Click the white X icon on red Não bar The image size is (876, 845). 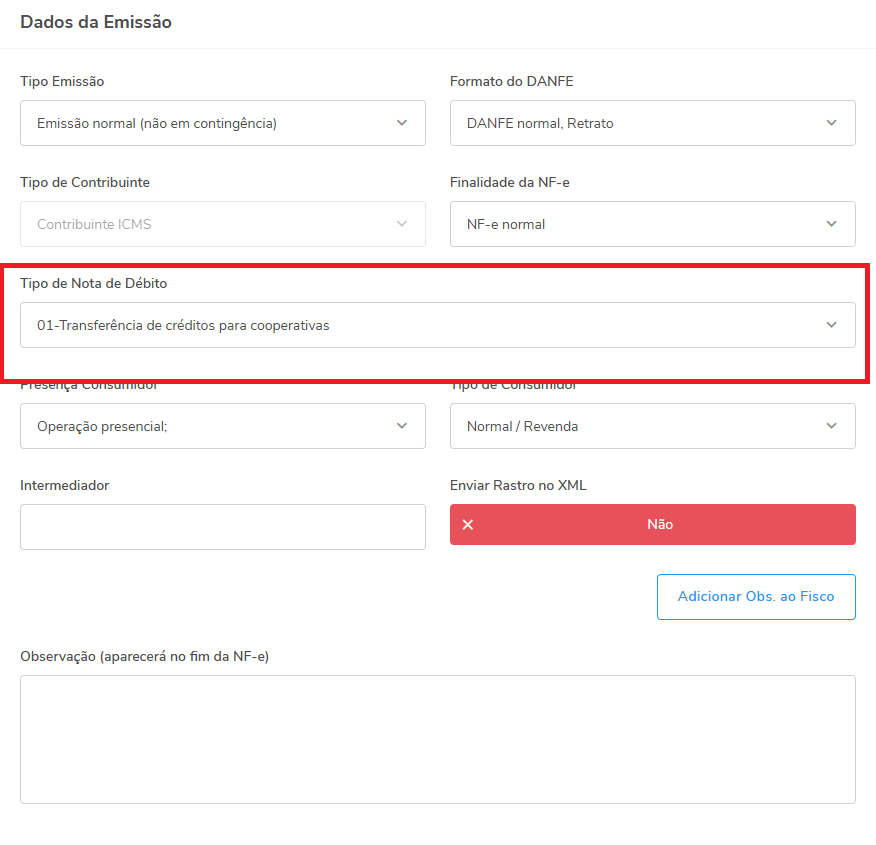point(468,524)
